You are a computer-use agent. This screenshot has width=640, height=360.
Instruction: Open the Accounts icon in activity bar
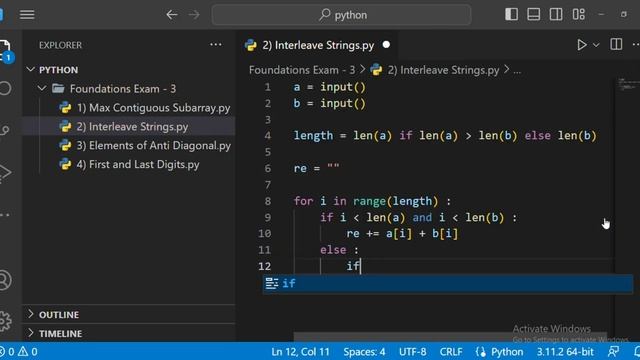click(x=5, y=280)
